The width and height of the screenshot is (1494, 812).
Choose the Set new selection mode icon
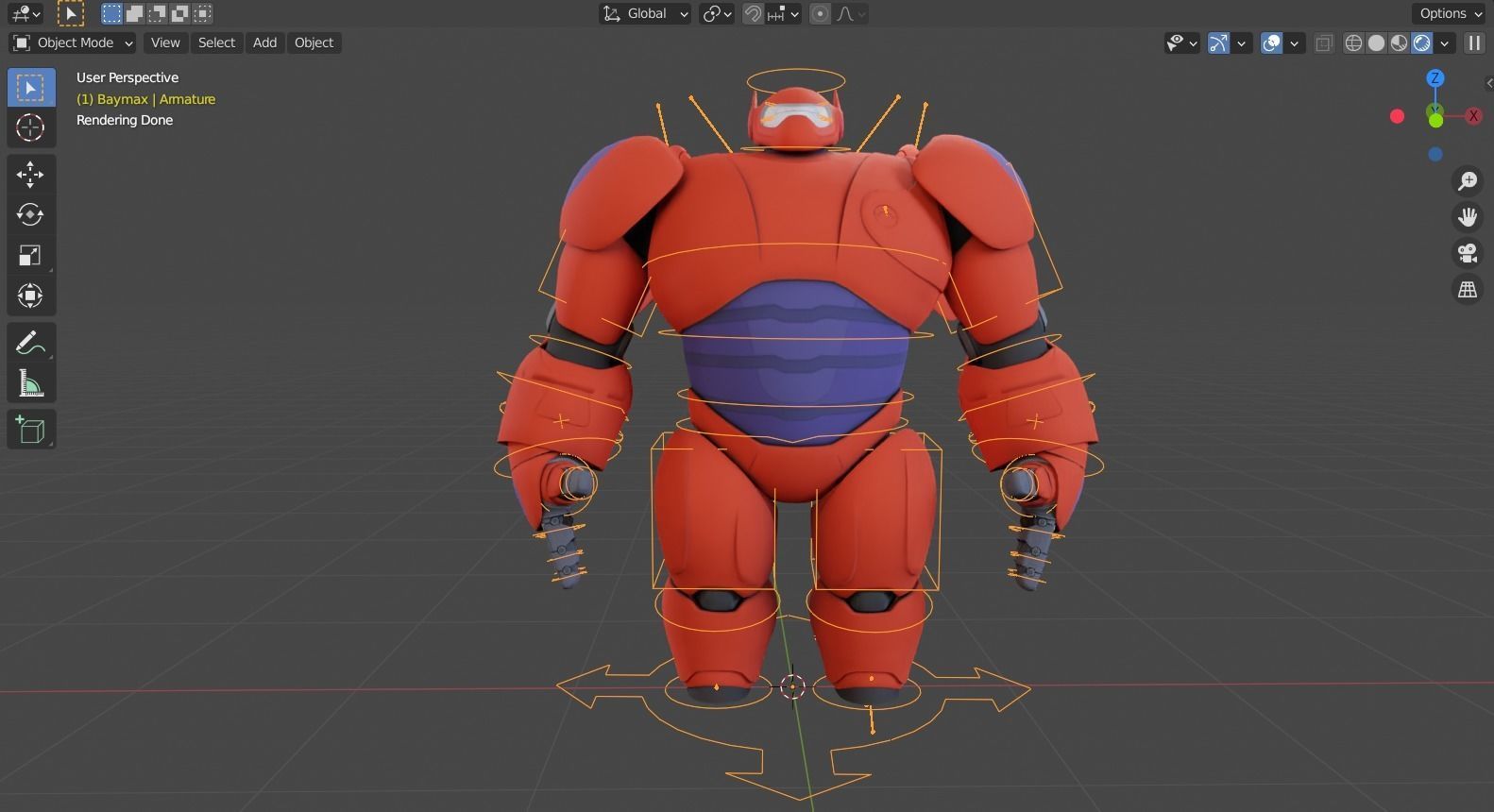click(x=111, y=13)
